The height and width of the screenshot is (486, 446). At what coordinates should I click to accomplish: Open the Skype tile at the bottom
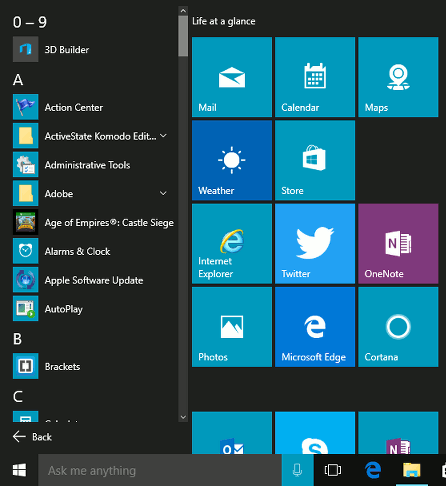(315, 433)
